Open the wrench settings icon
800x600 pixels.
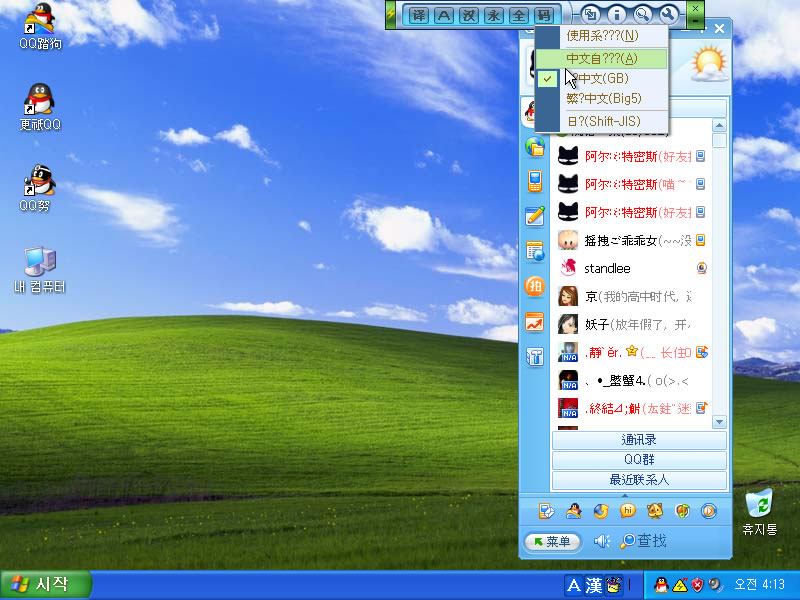(x=668, y=14)
